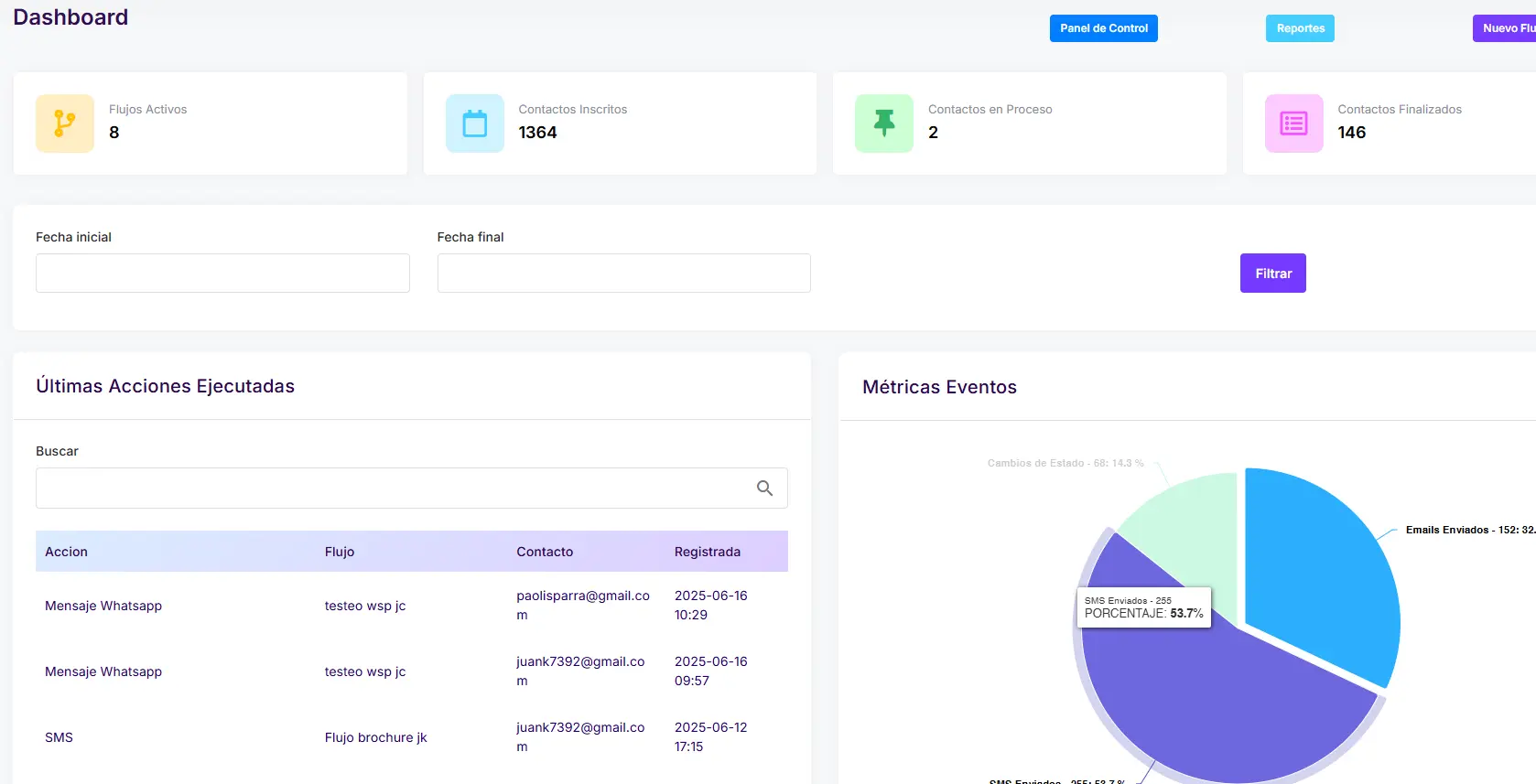Image resolution: width=1536 pixels, height=784 pixels.
Task: Click the Contactos Finalizados list icon
Action: [1293, 124]
